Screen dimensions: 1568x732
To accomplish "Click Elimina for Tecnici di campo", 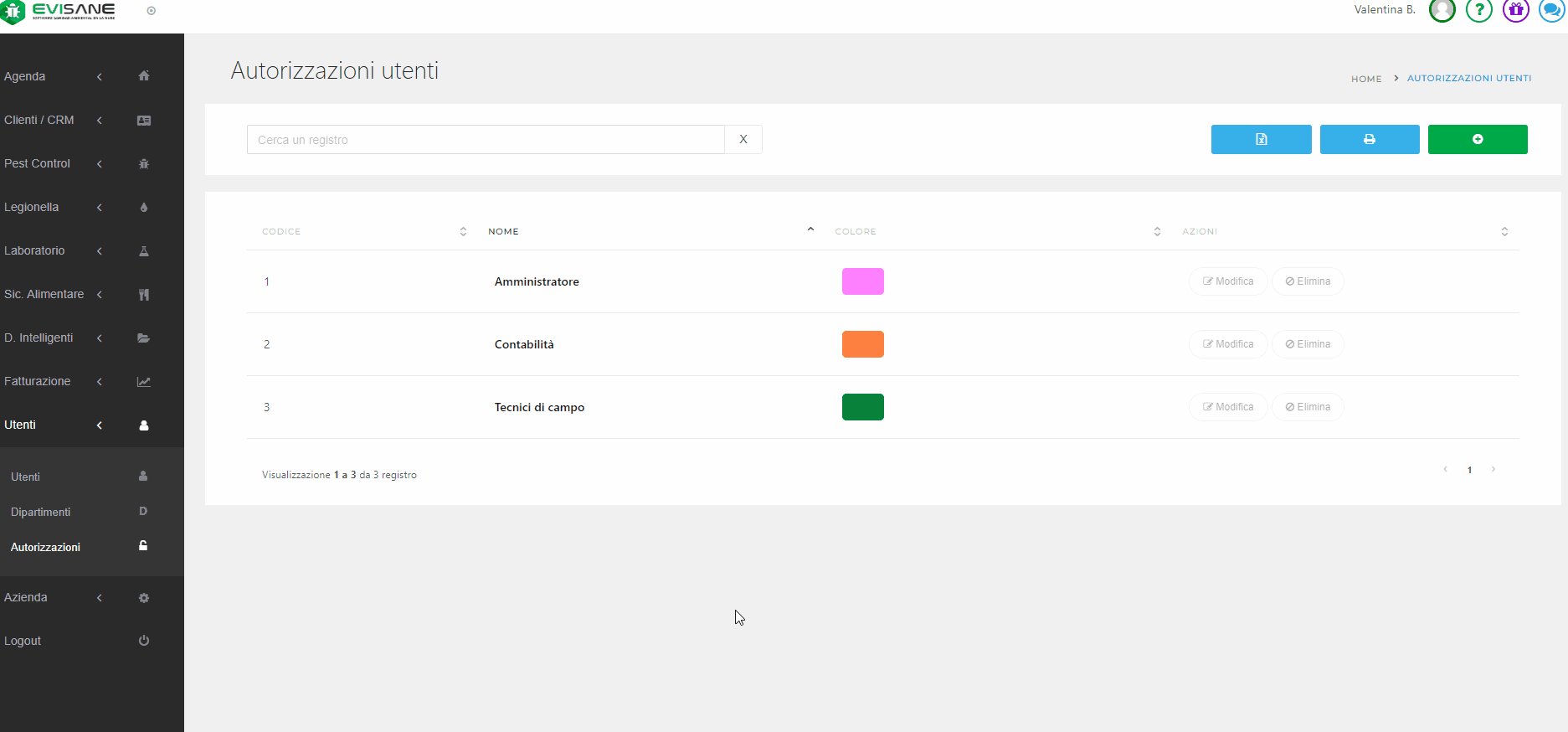I will point(1308,407).
